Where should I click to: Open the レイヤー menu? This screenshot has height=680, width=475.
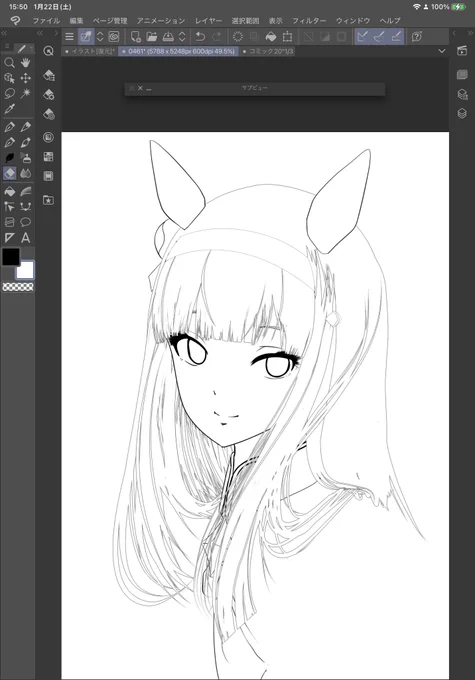208,20
